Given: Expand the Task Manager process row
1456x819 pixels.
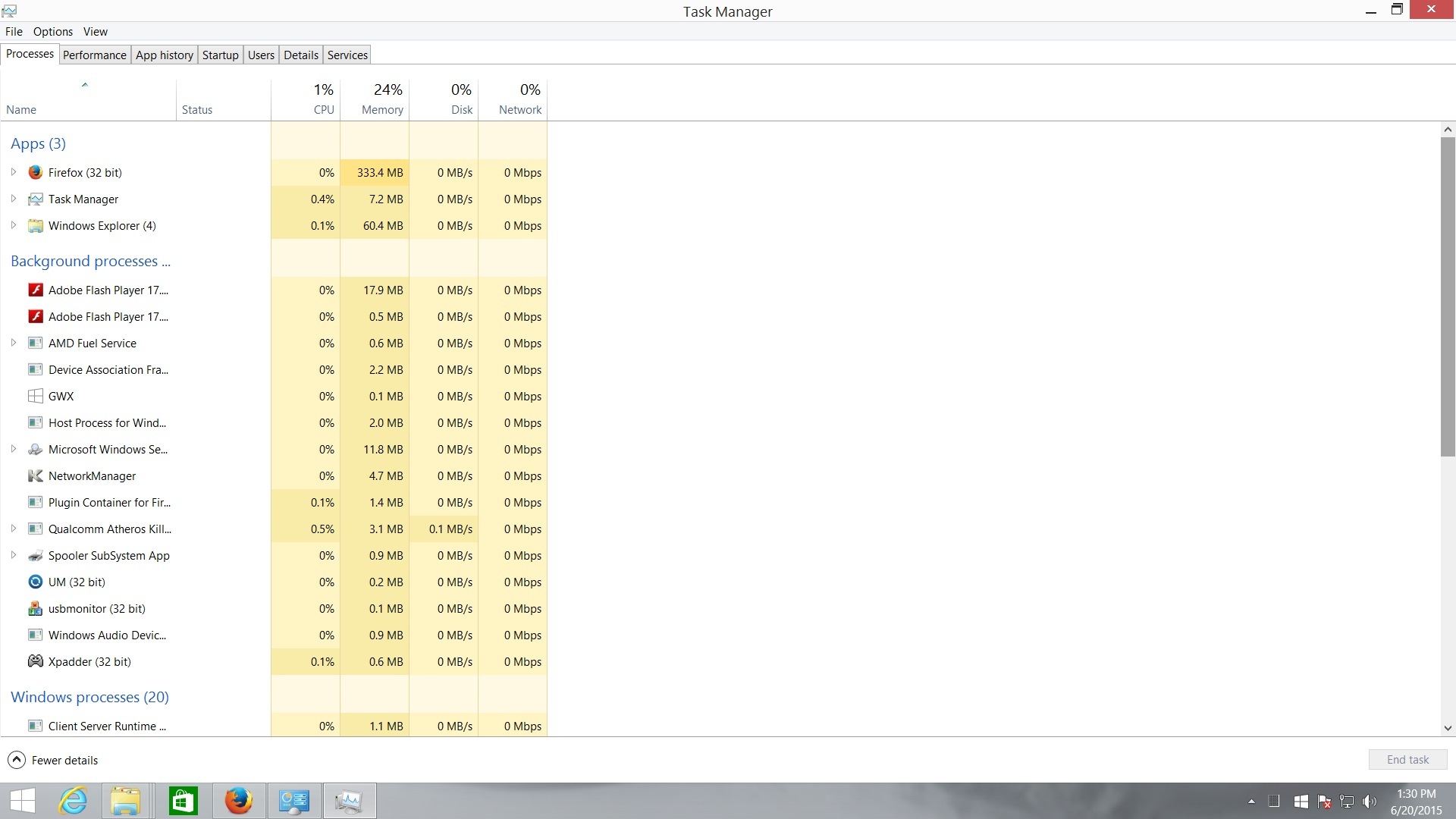Looking at the screenshot, I should 13,199.
